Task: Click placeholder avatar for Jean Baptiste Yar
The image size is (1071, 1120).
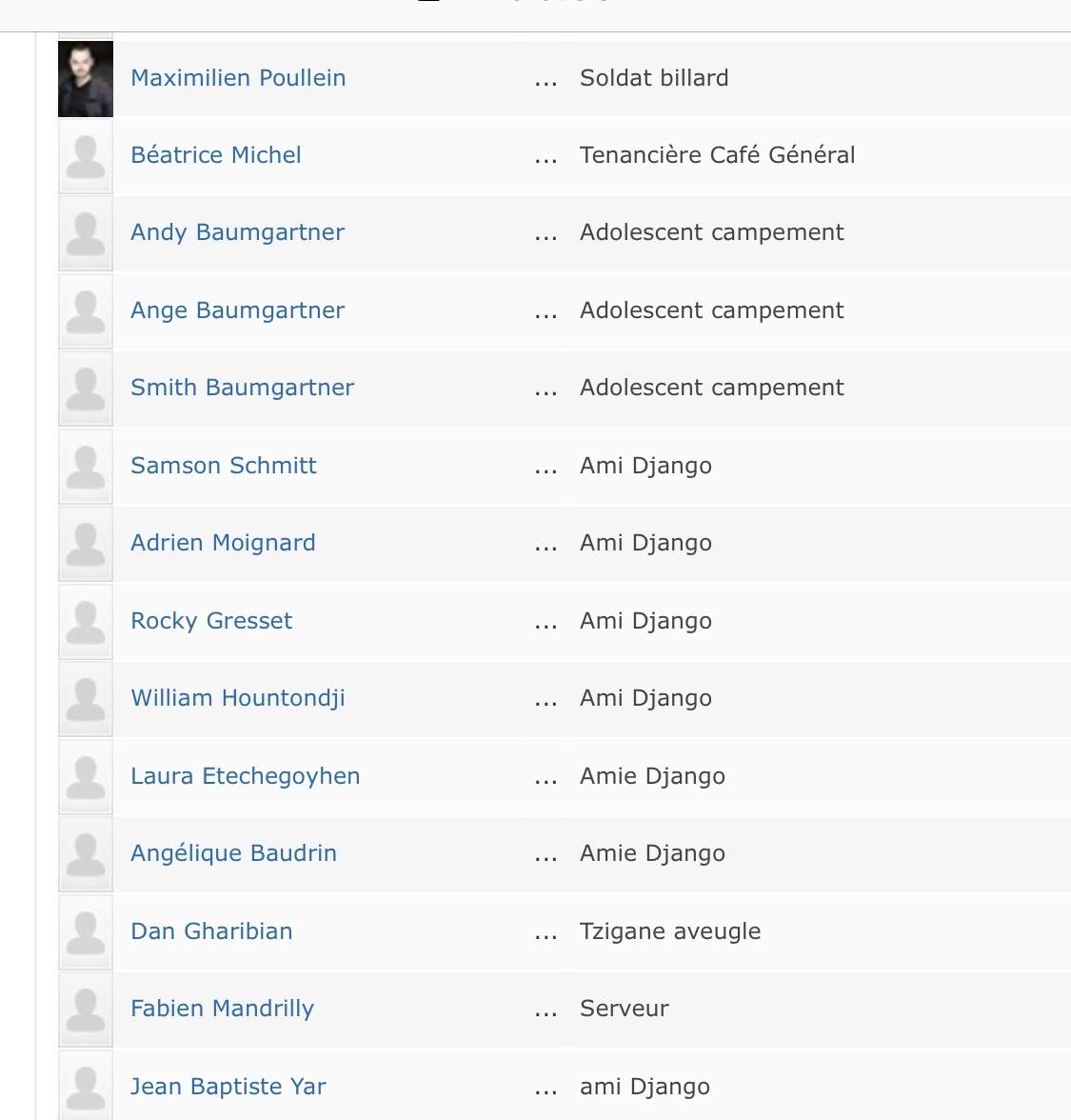Action: (86, 1086)
